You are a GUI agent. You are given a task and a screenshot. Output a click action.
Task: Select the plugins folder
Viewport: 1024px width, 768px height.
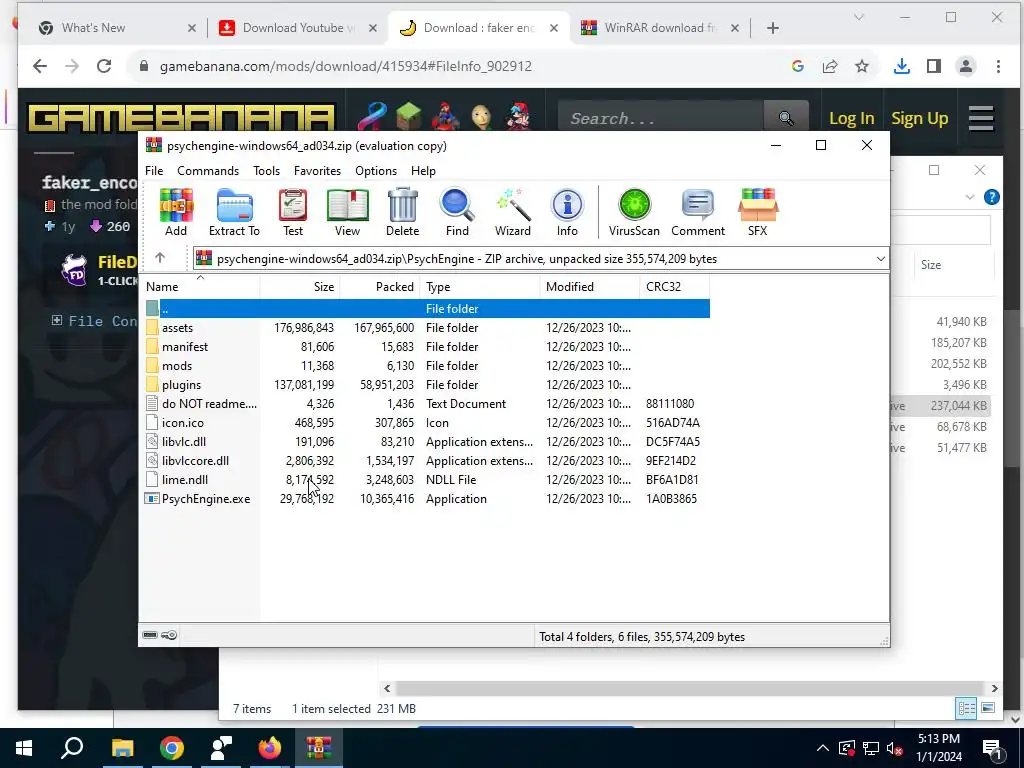[181, 385]
